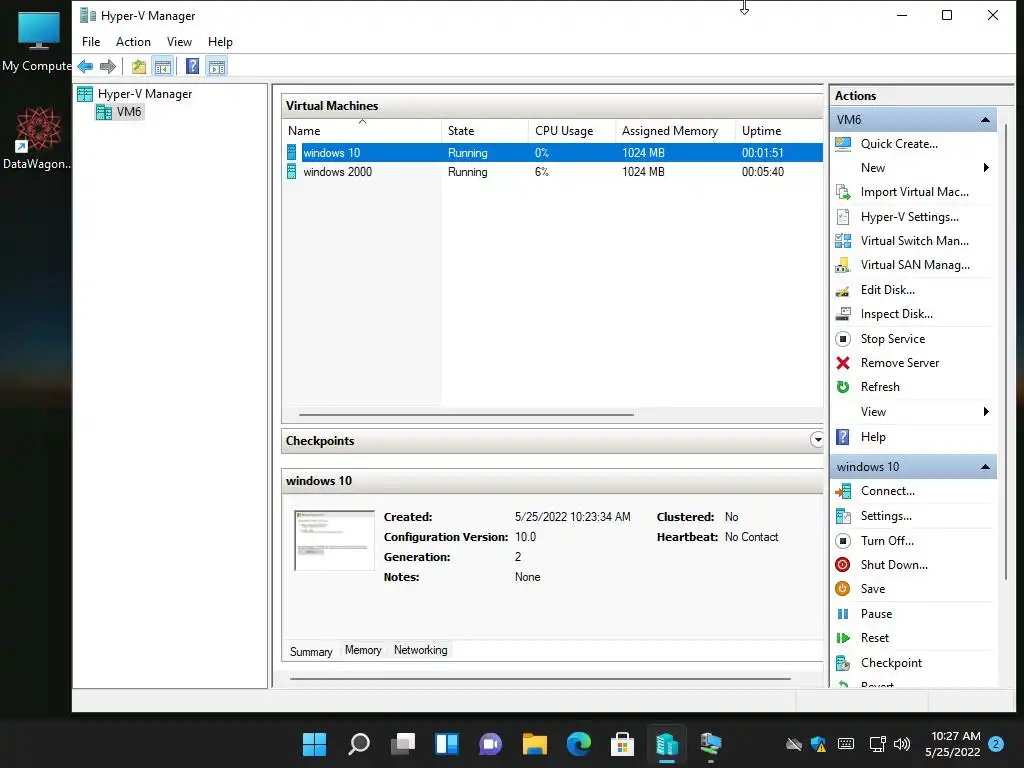This screenshot has width=1024, height=768.
Task: Sort by the State column header
Action: 485,131
